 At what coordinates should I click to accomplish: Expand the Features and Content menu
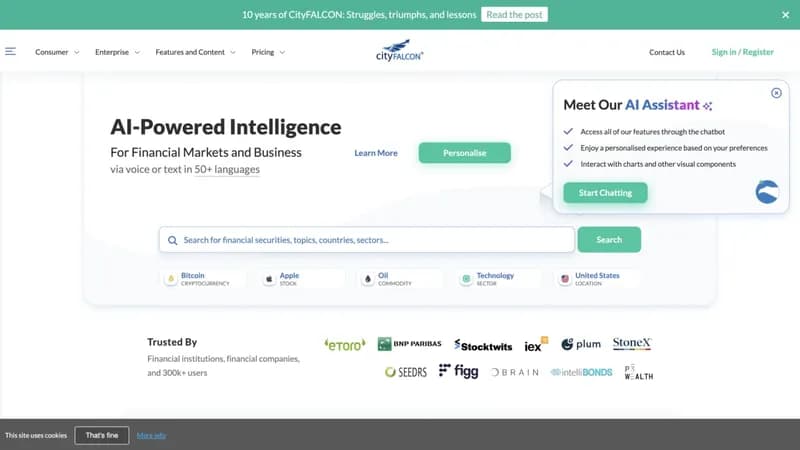[195, 52]
